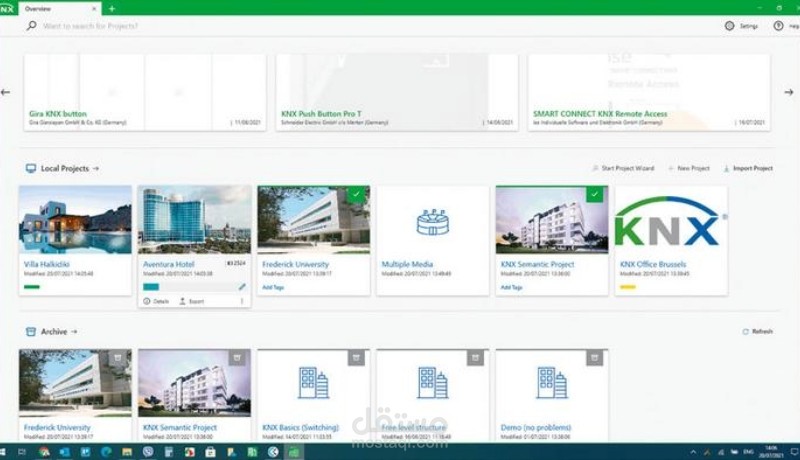
Task: Open a new tab with plus button
Action: pyautogui.click(x=112, y=9)
